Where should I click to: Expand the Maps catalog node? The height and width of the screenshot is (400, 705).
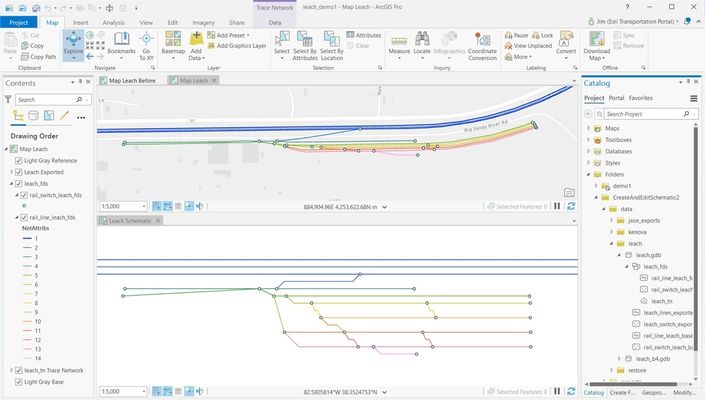pos(588,129)
